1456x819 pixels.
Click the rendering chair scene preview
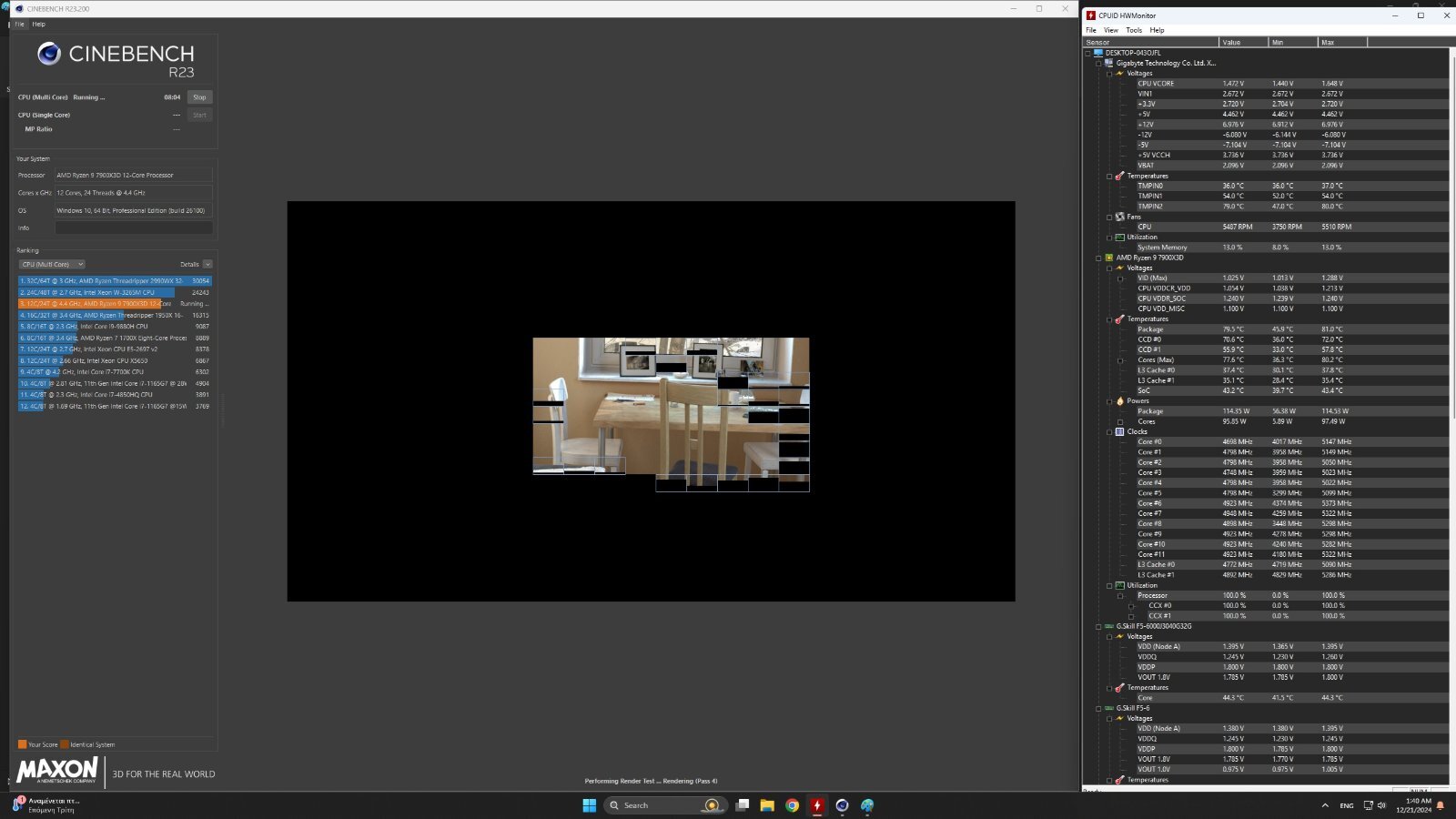pyautogui.click(x=671, y=414)
